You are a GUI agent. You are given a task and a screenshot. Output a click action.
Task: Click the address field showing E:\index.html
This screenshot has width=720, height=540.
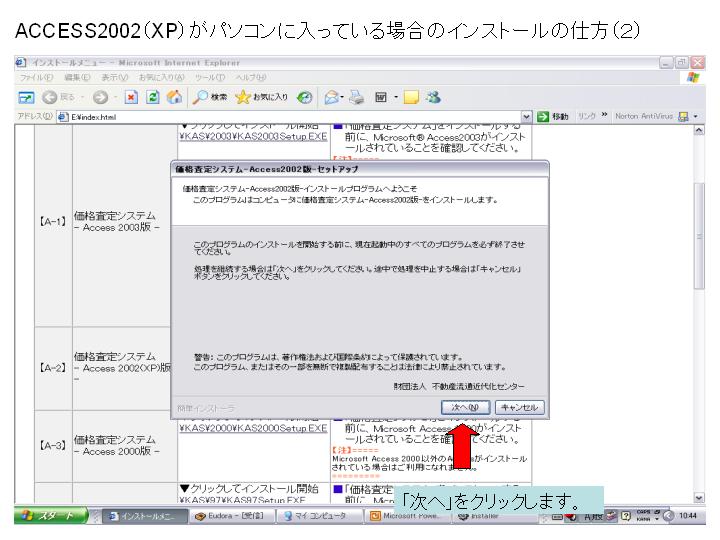pyautogui.click(x=294, y=117)
